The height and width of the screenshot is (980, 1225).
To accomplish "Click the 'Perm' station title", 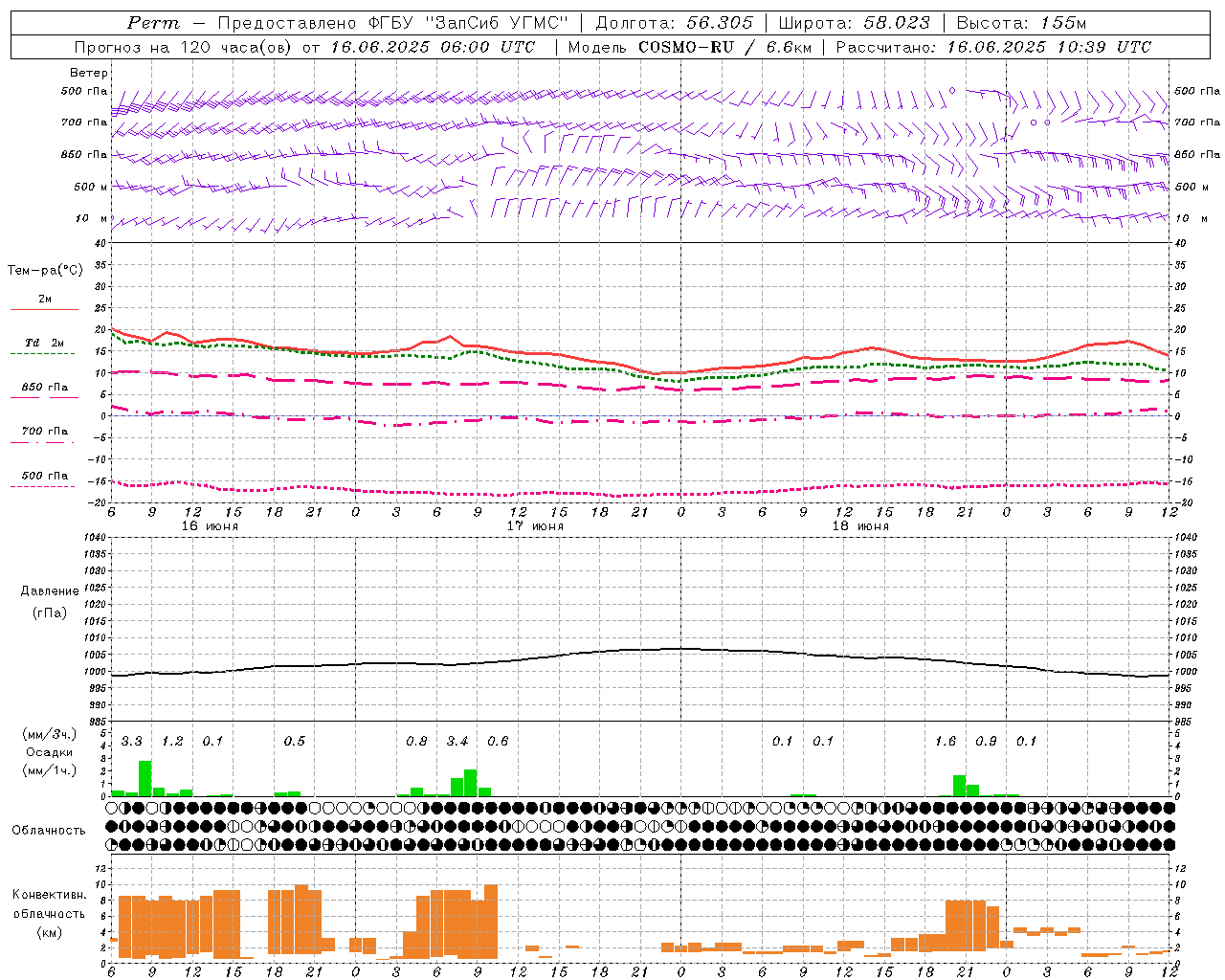I will coord(153,23).
